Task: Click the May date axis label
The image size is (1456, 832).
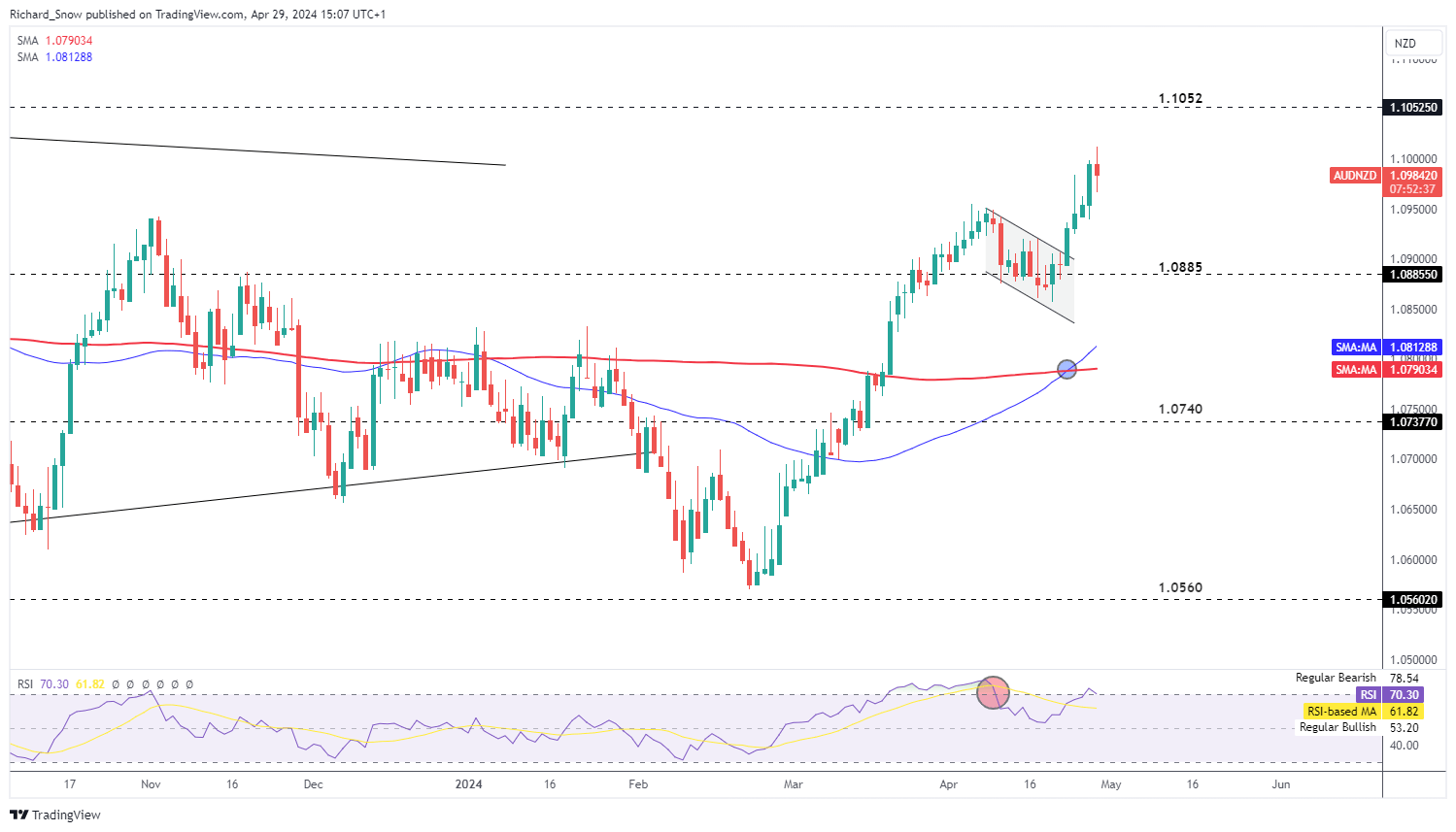Action: pyautogui.click(x=1111, y=784)
